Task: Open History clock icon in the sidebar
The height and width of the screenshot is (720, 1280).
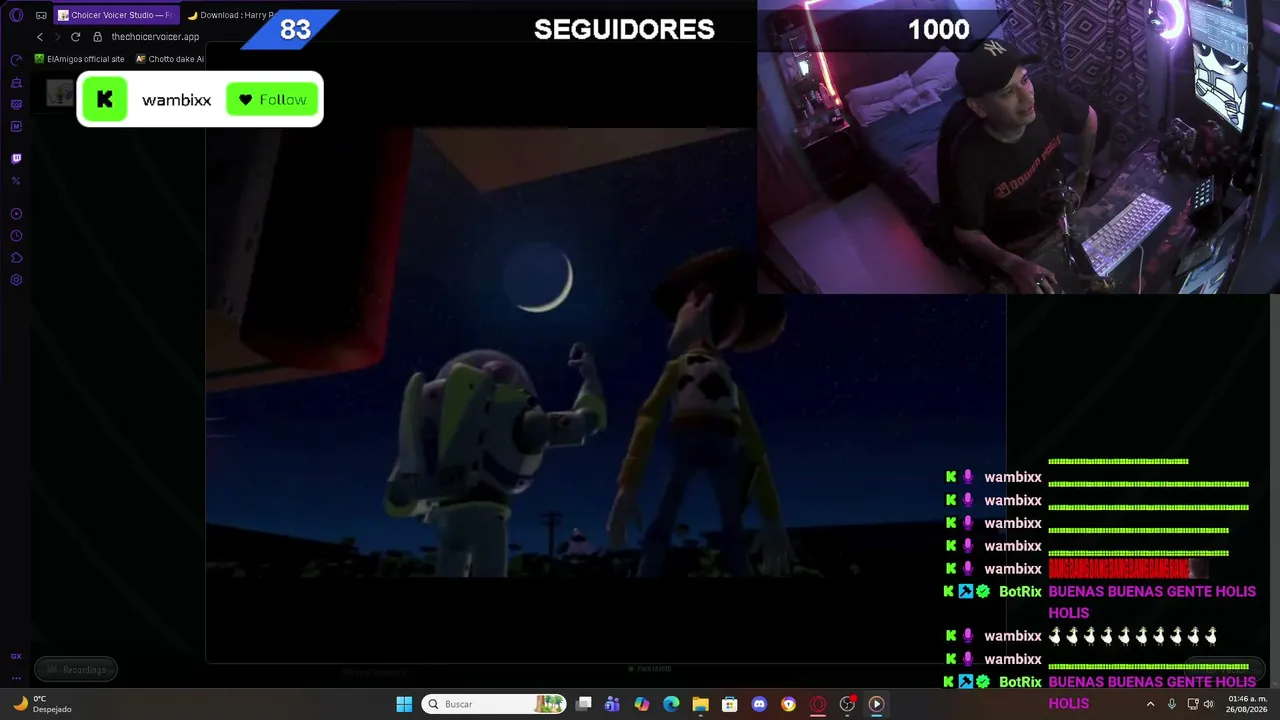Action: (16, 236)
